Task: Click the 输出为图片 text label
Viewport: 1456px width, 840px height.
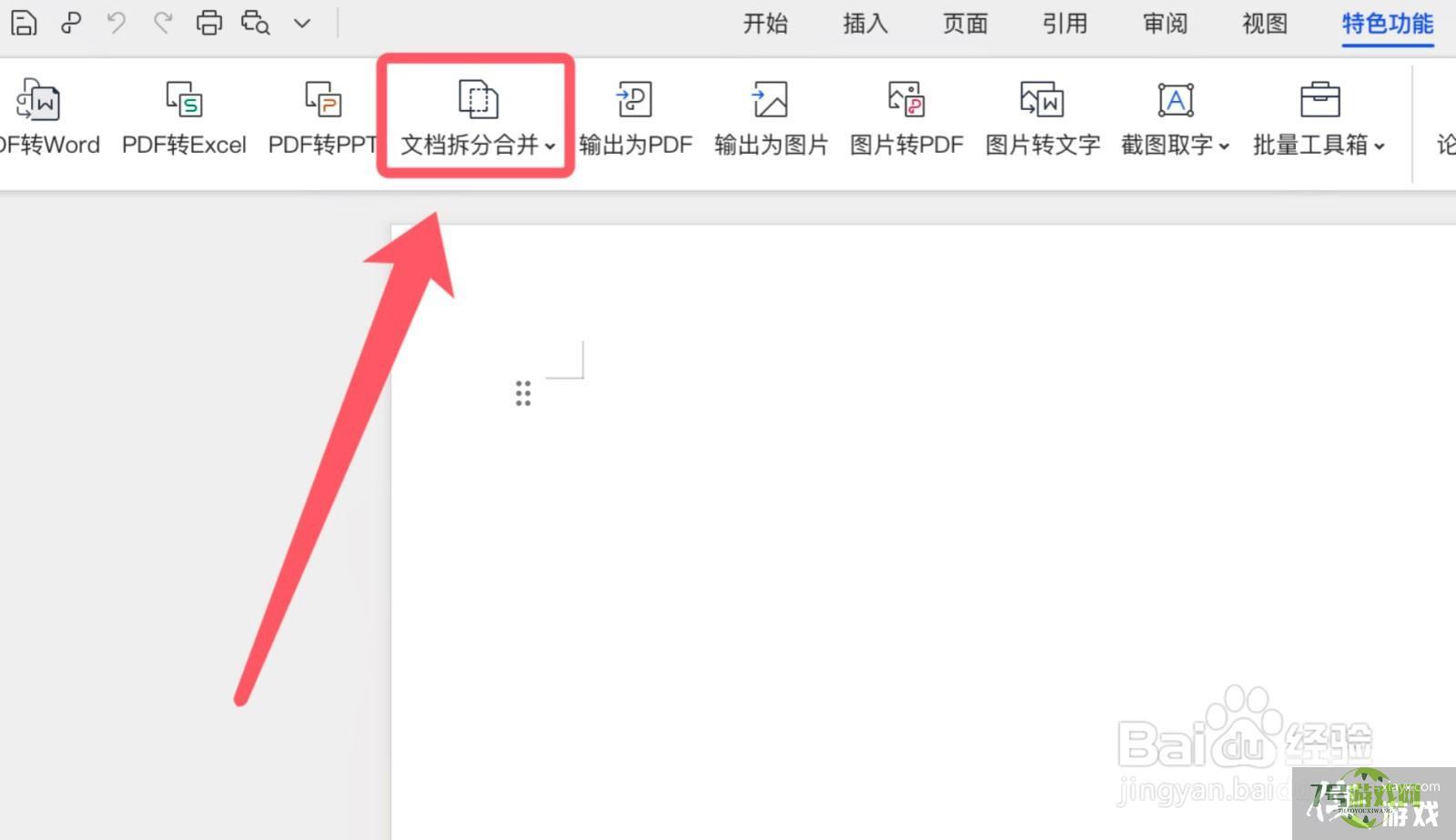Action: tap(771, 145)
